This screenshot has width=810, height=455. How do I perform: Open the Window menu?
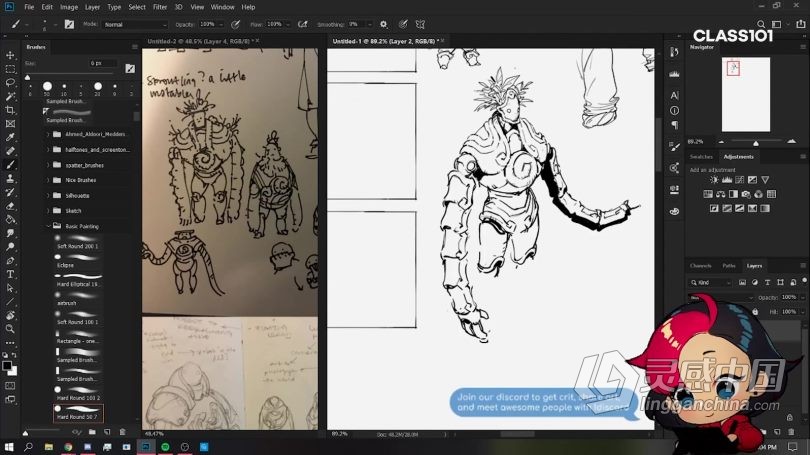click(x=223, y=7)
